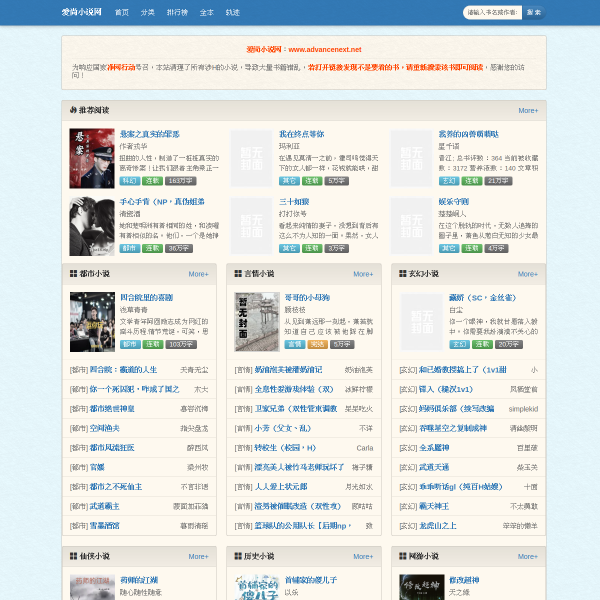Screen dimensions: 600x600
Task: Open the 分类 navigation item
Action: [x=147, y=13]
